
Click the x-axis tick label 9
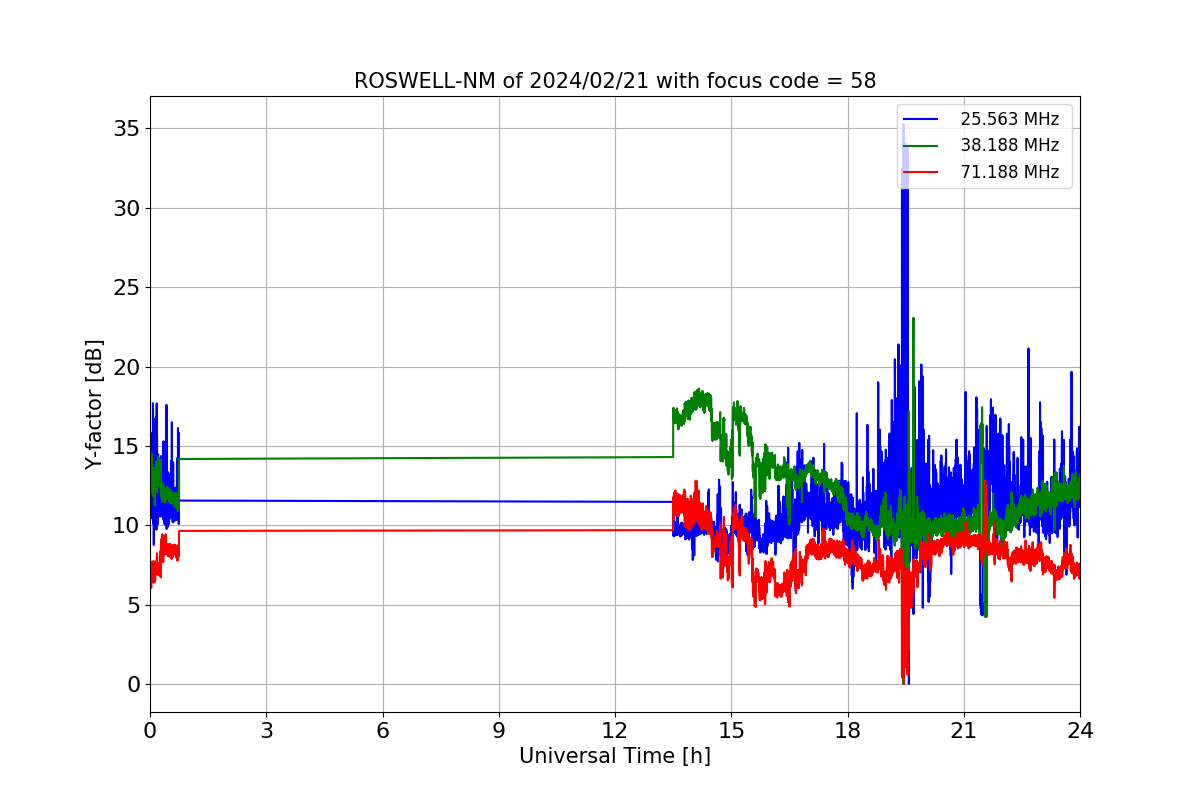click(x=499, y=730)
